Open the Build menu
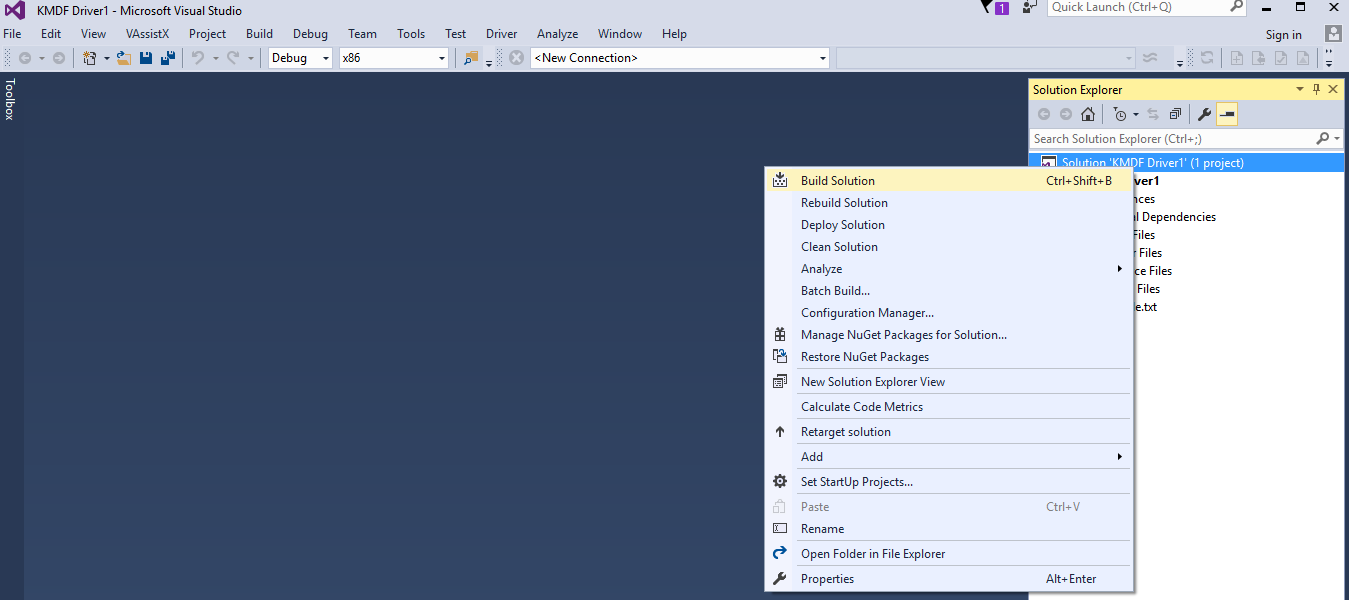Viewport: 1349px width, 600px height. pos(259,34)
